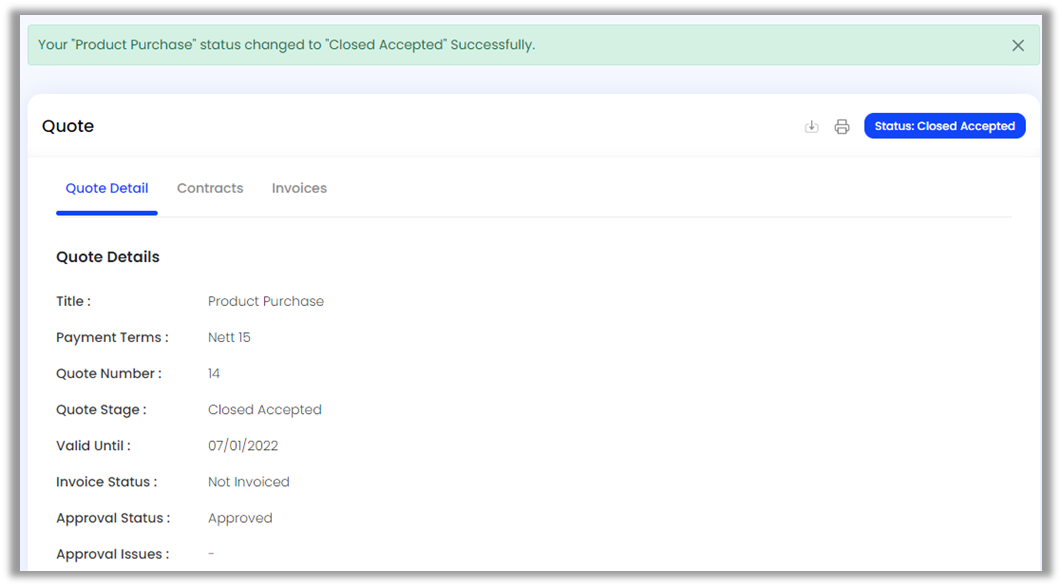Screen dimensions: 1062x586
Task: Open the Contracts tab
Action: pyautogui.click(x=210, y=188)
